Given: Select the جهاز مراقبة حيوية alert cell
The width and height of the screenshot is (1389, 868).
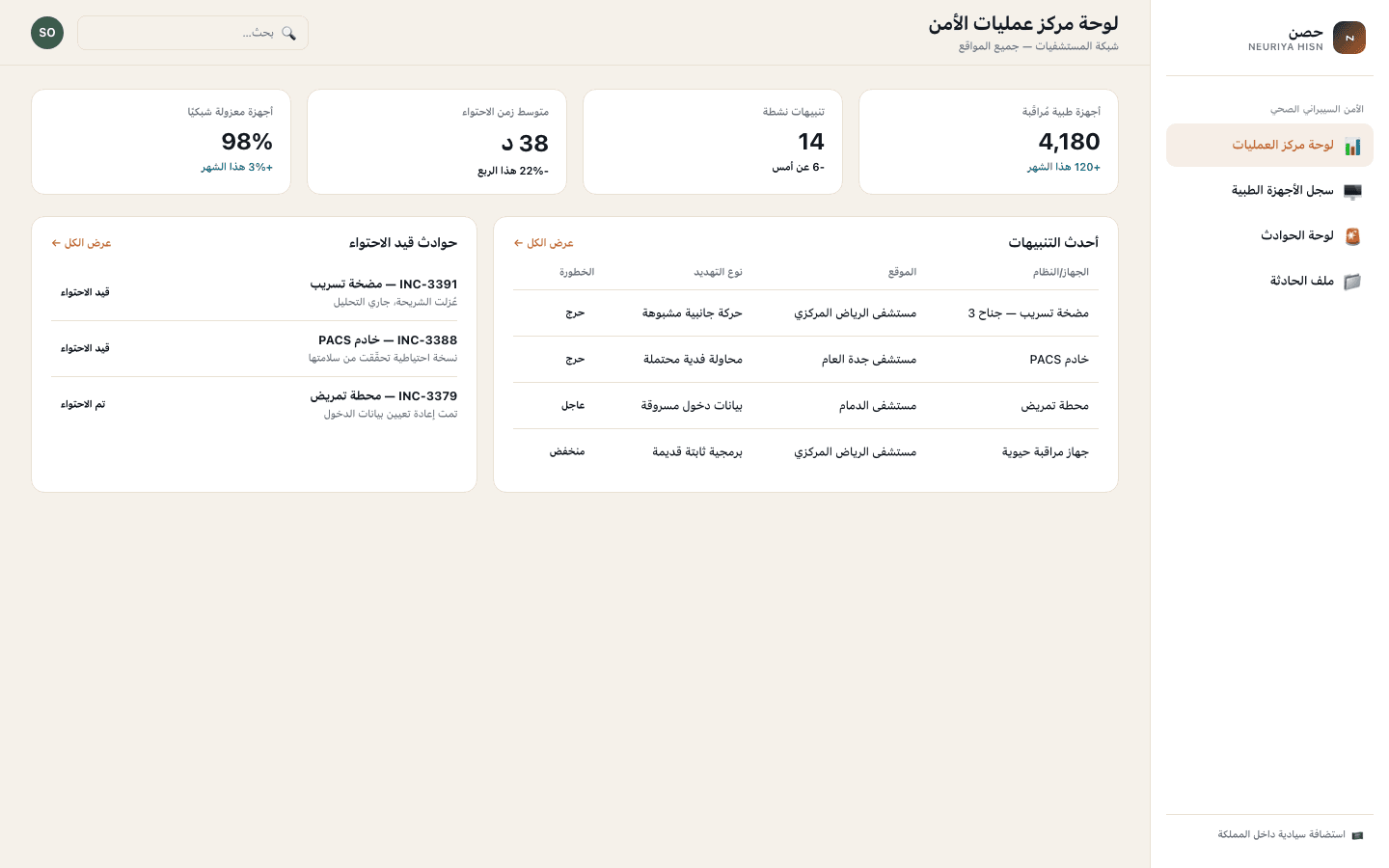Looking at the screenshot, I should click(1045, 452).
